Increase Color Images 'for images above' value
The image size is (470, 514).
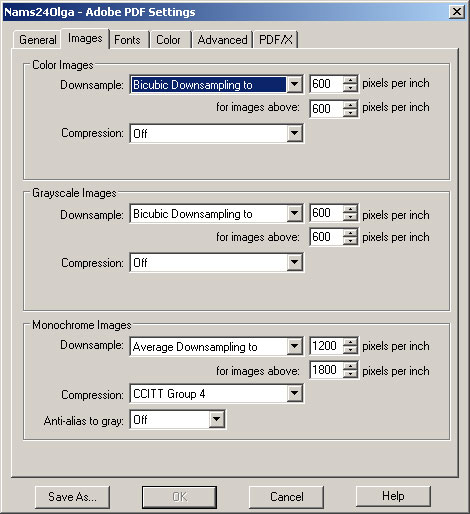(x=350, y=105)
